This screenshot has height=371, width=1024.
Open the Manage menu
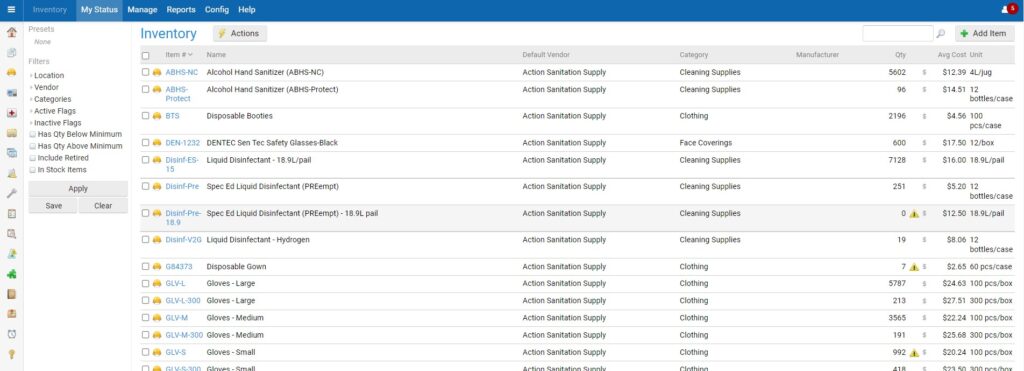[x=142, y=10]
